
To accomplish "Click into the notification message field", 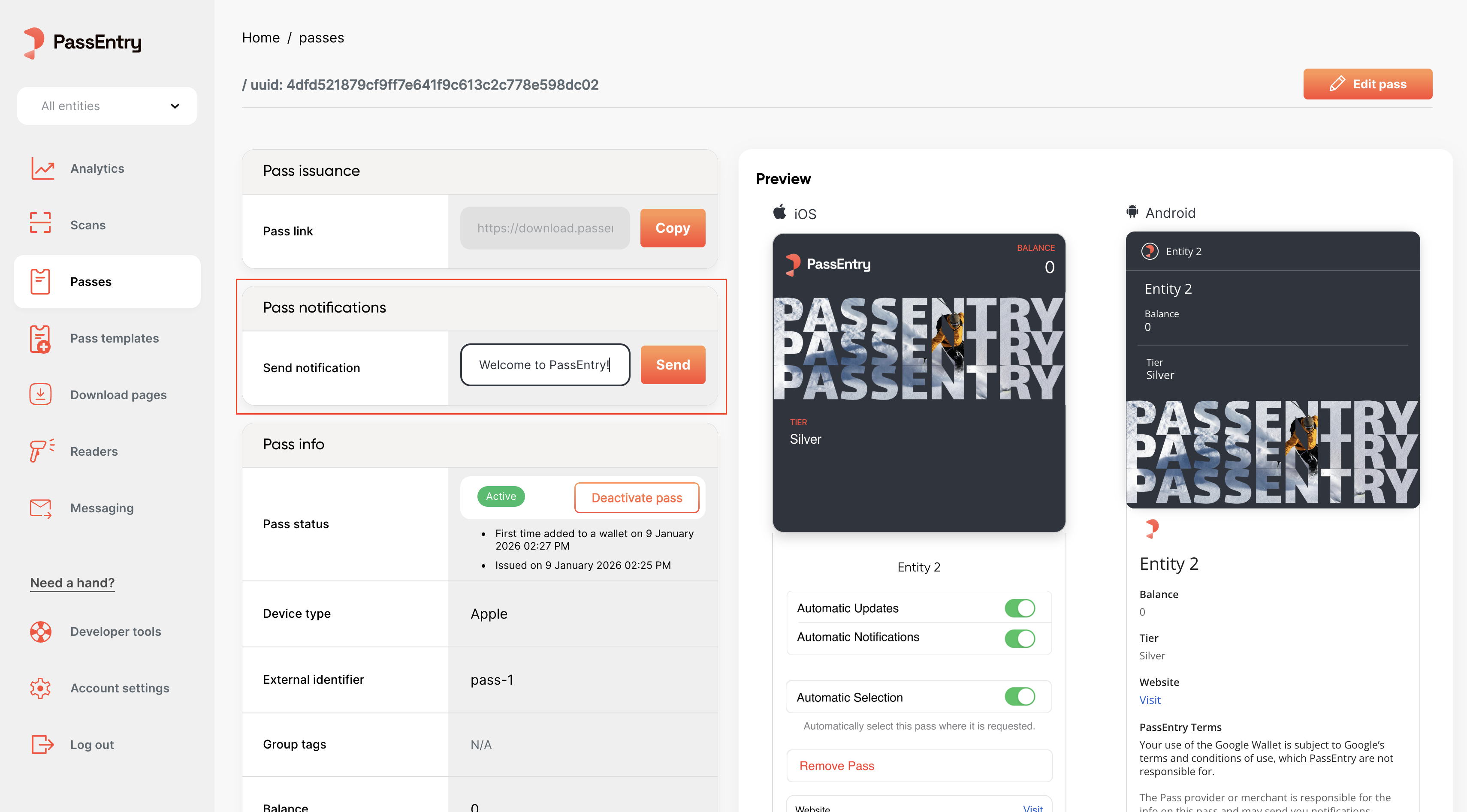I will tap(544, 365).
